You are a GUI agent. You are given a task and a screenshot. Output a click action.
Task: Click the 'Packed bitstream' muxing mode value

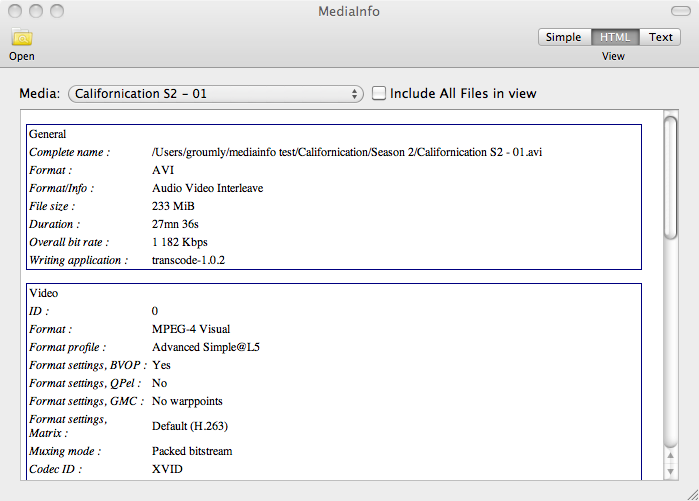point(192,451)
